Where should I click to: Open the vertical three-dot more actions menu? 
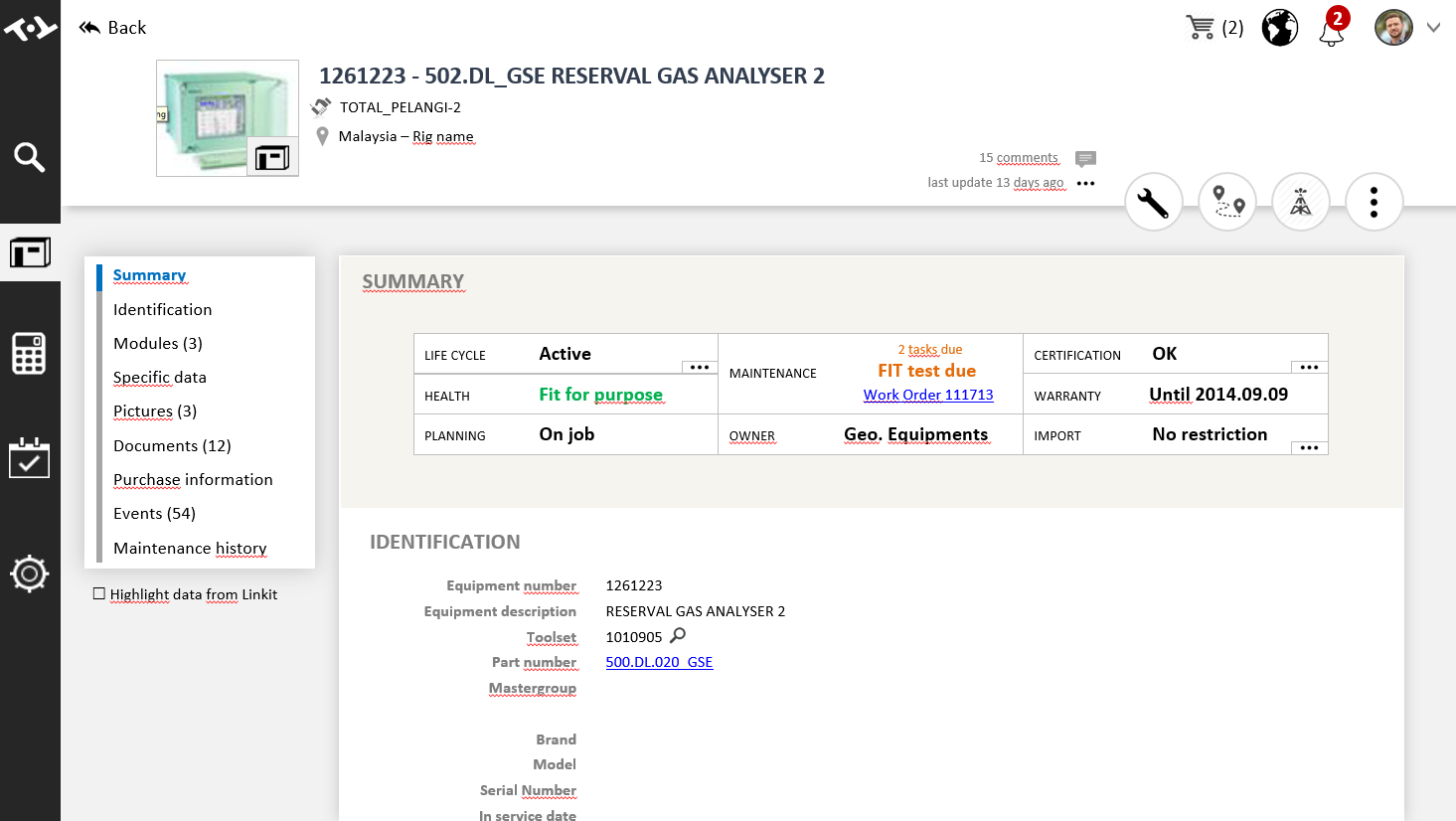pos(1374,202)
